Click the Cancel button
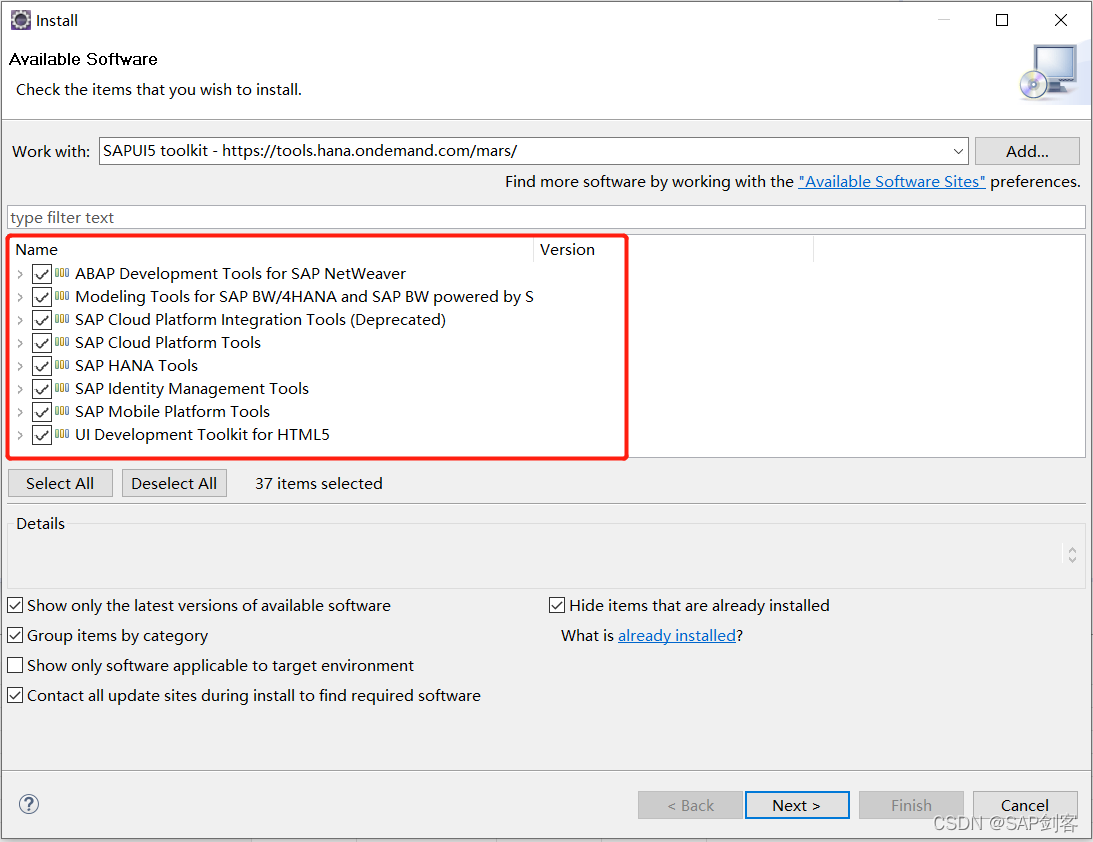Image resolution: width=1093 pixels, height=842 pixels. click(x=1025, y=805)
